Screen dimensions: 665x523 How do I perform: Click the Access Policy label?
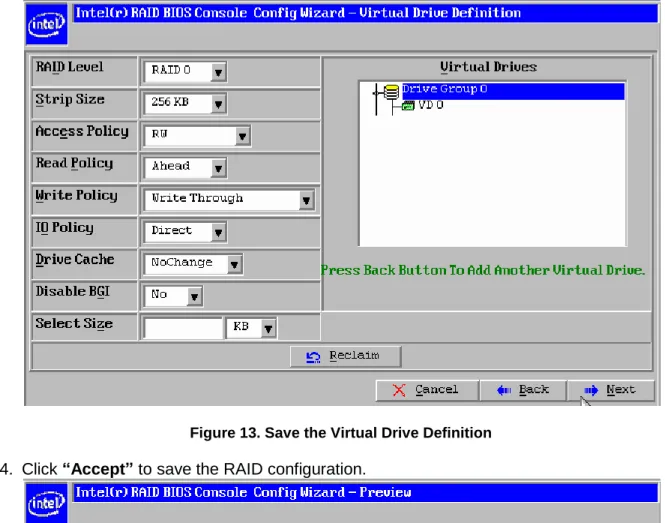point(82,132)
